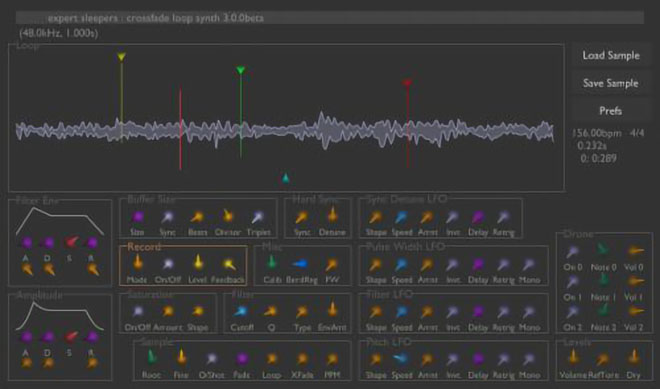Select the Filter Cutoff knob
Screen dimensions: 660x389
click(x=242, y=312)
